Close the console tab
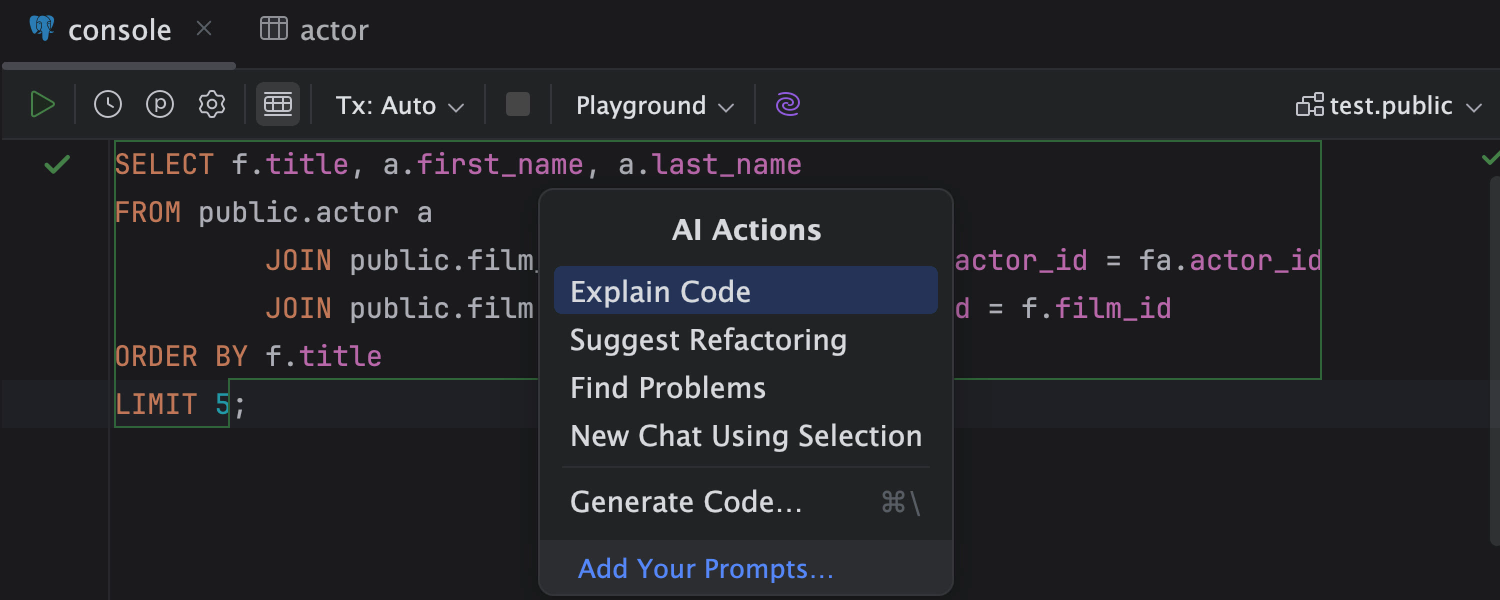 [204, 30]
